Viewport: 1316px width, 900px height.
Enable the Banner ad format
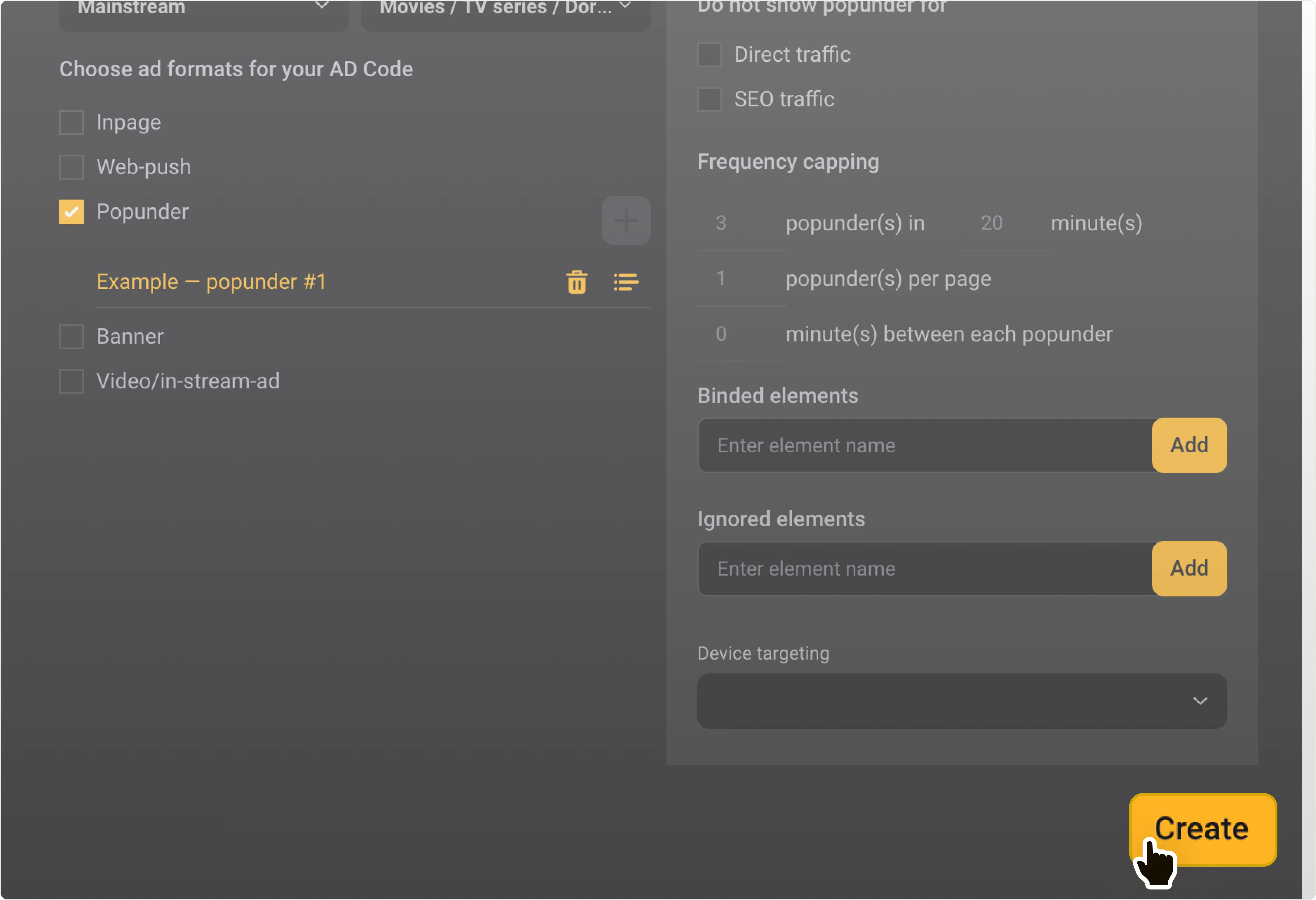71,336
